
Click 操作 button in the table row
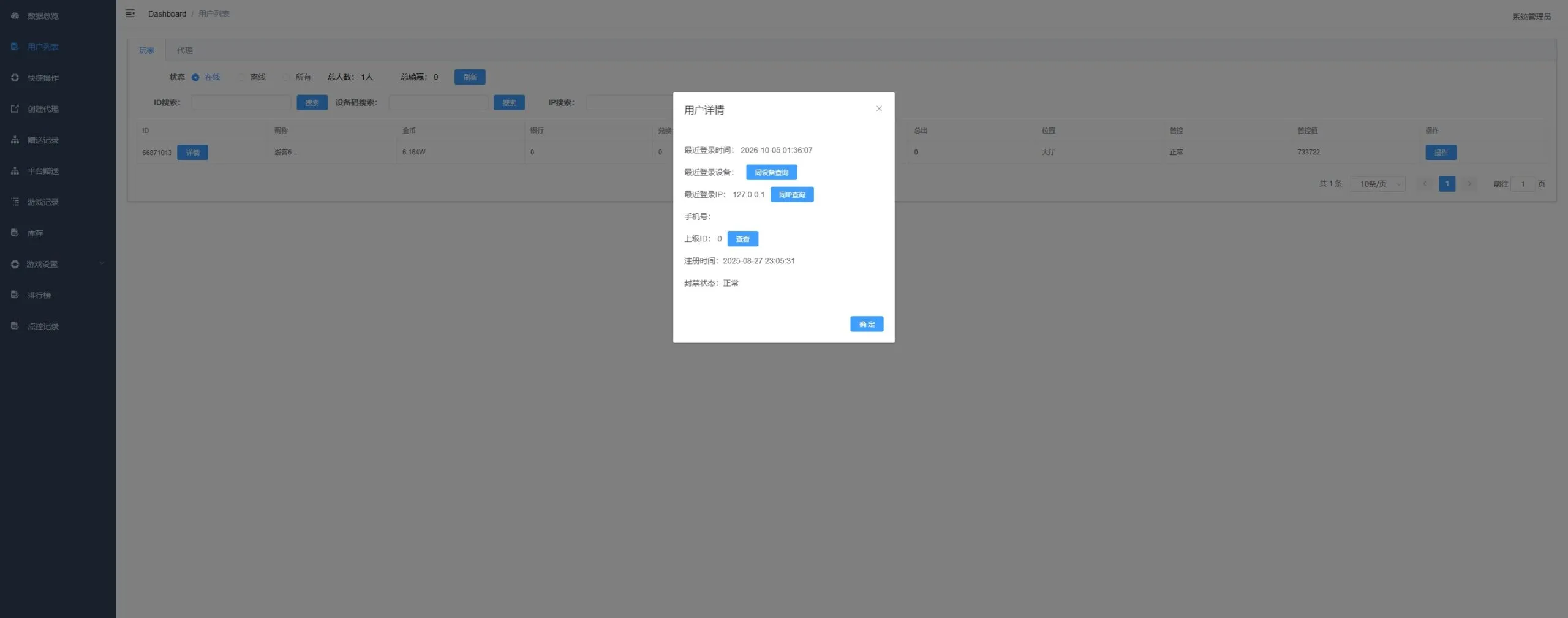(1441, 153)
